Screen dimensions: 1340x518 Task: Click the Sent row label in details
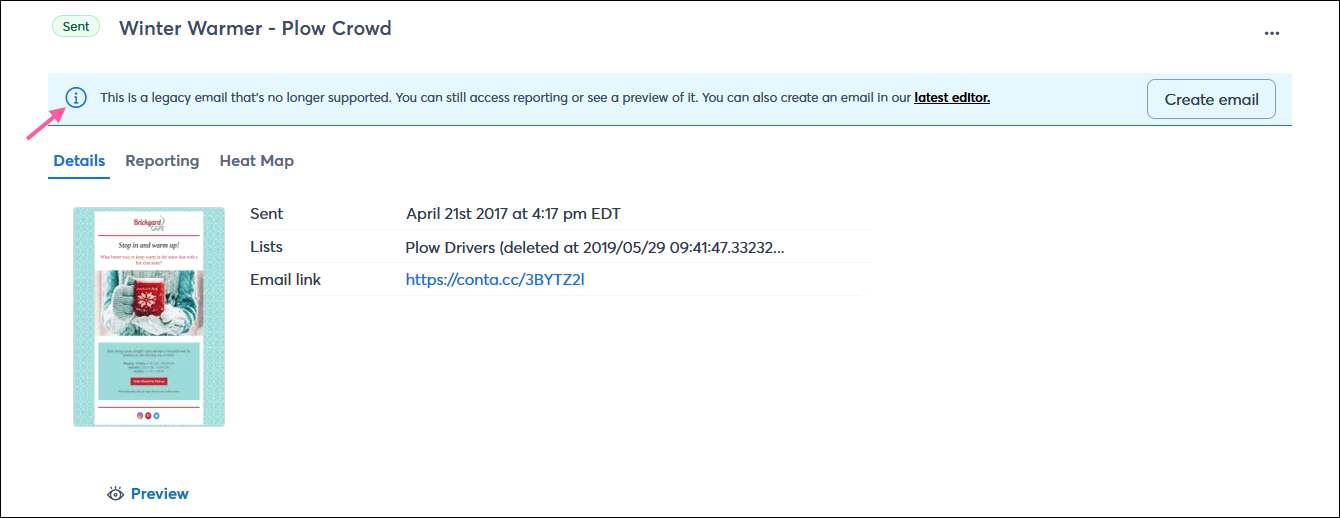click(266, 214)
